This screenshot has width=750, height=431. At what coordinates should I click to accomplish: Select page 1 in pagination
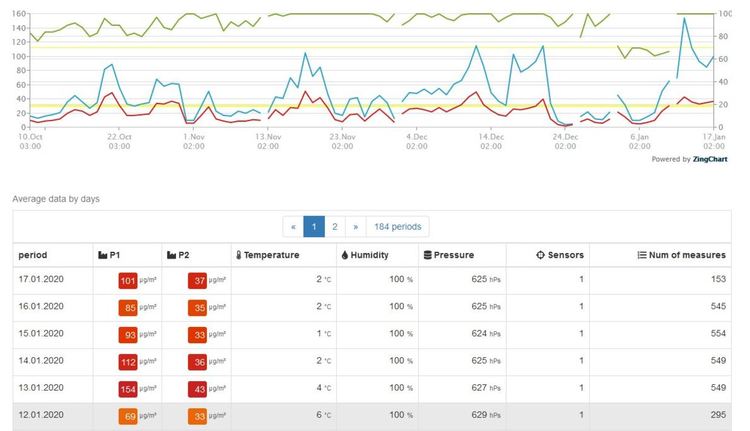(314, 226)
